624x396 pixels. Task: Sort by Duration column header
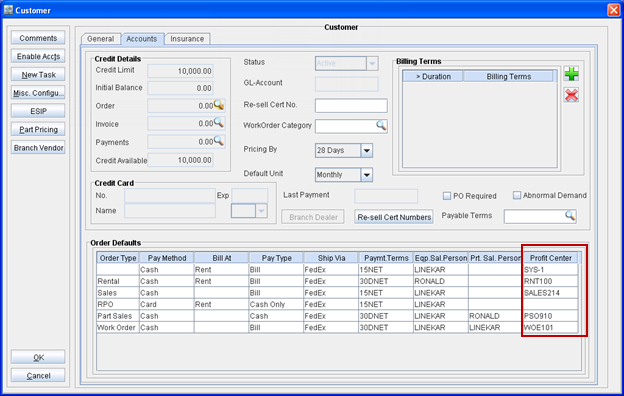point(433,76)
